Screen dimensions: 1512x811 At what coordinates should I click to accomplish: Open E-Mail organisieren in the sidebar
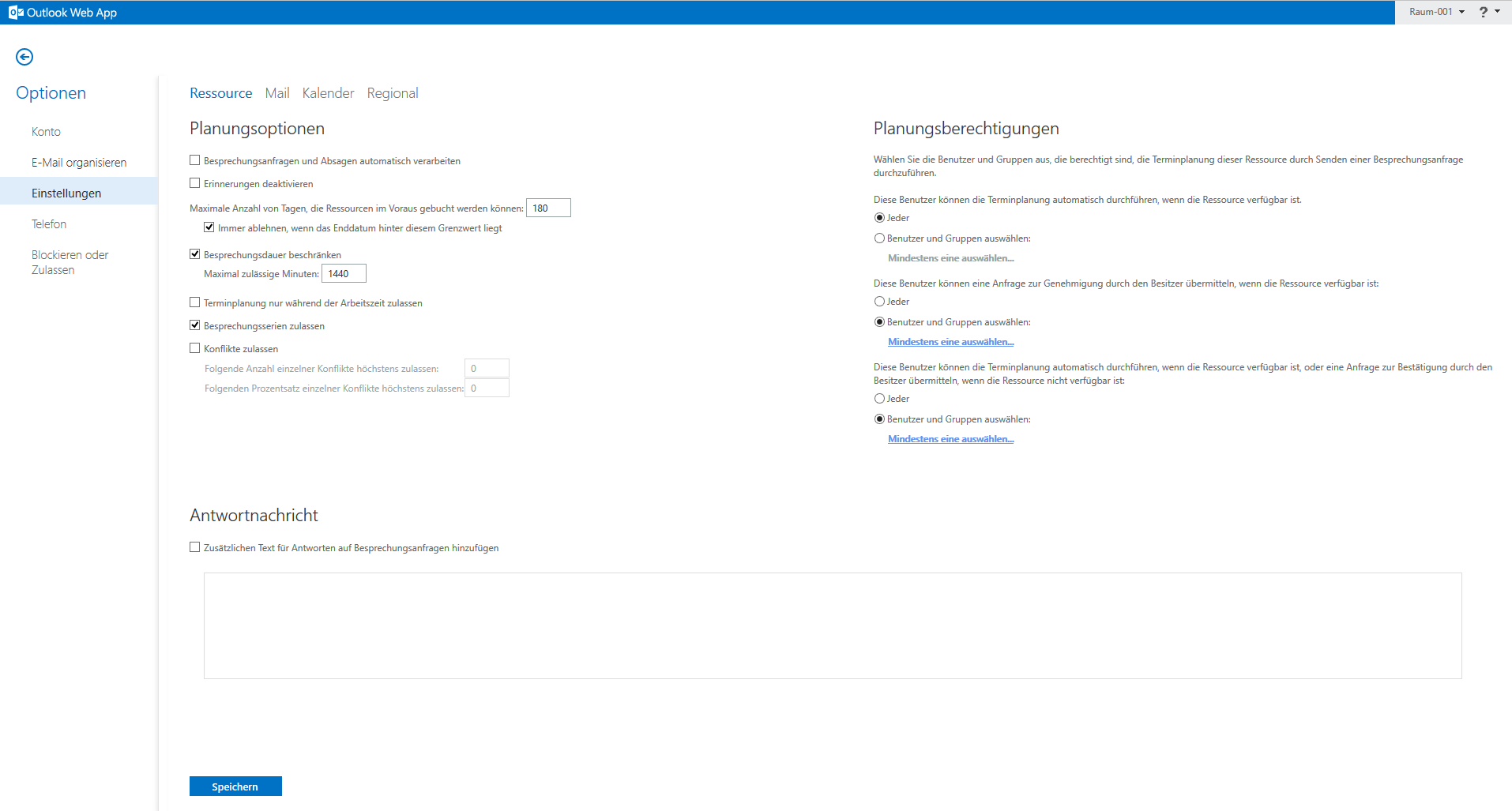pyautogui.click(x=79, y=163)
